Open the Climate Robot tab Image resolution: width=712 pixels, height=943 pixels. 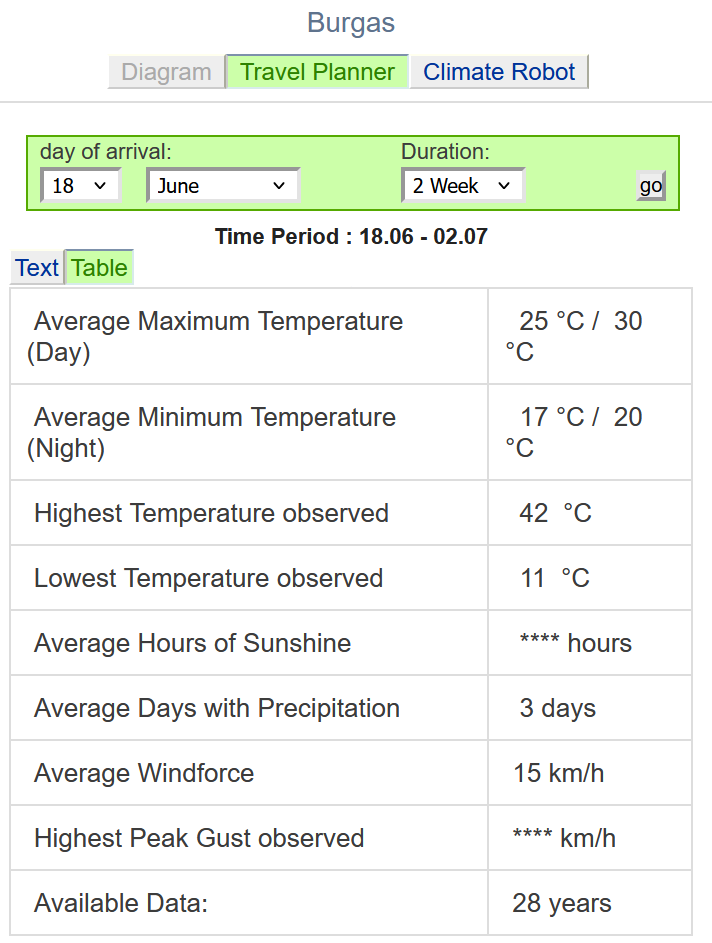pyautogui.click(x=499, y=72)
